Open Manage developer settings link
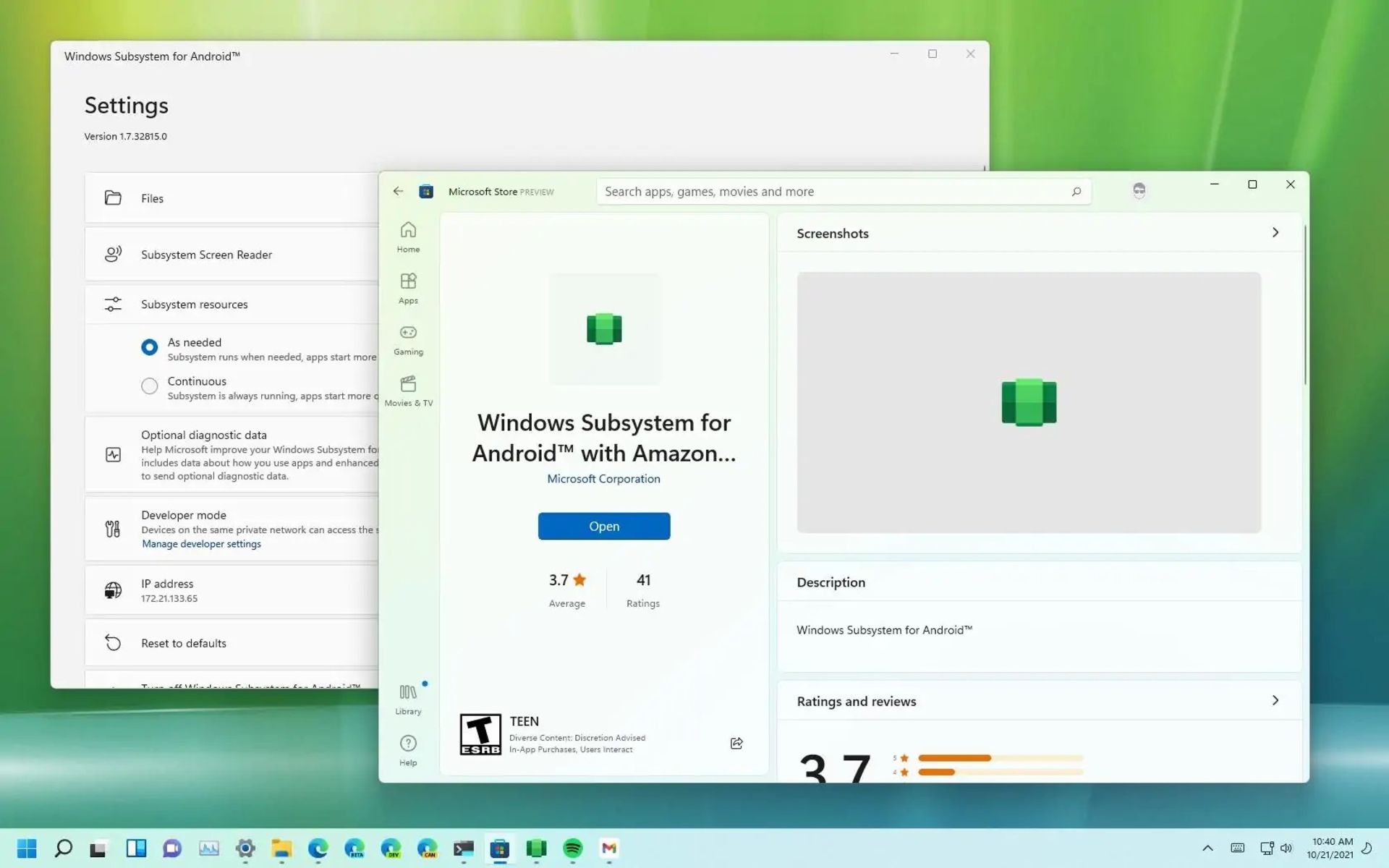This screenshot has height=868, width=1389. (201, 543)
